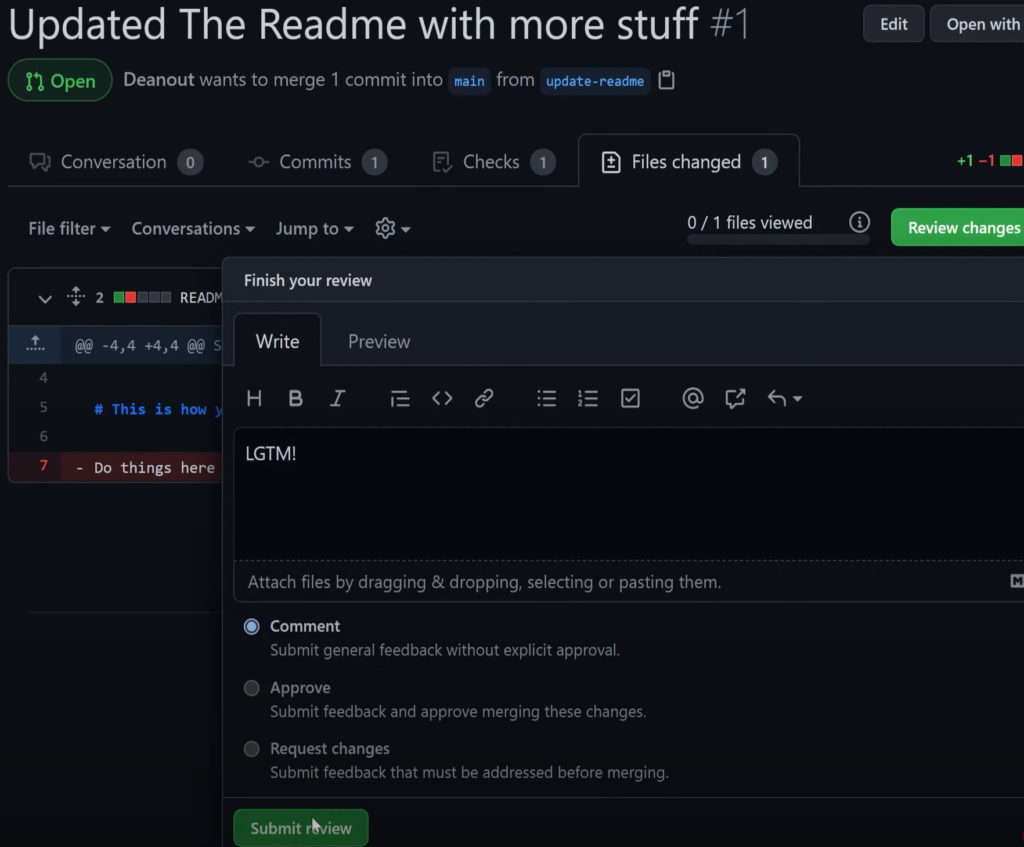Choose Request changes for the review

252,748
